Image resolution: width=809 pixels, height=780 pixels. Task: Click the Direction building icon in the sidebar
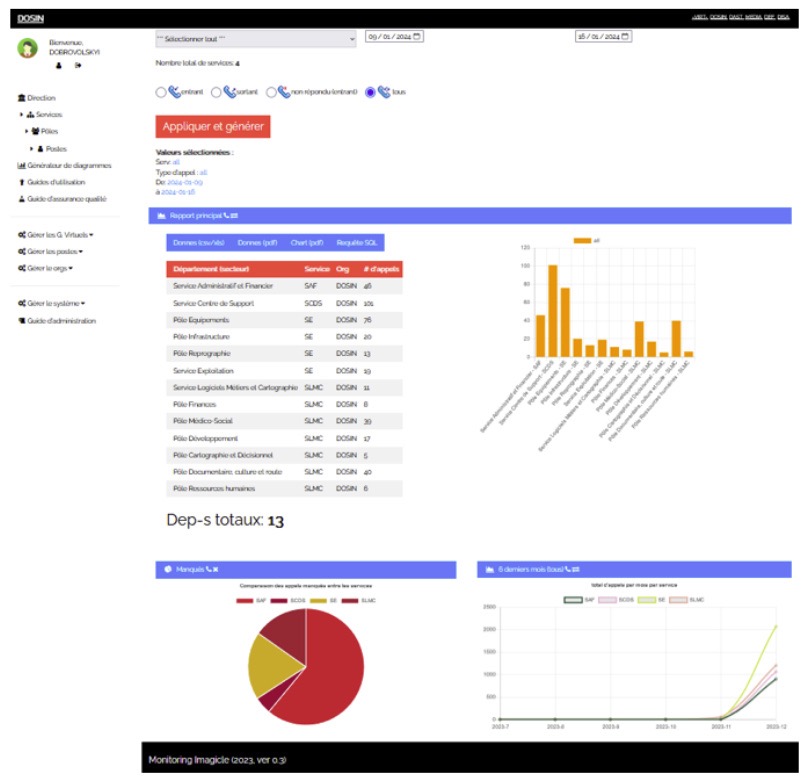pos(21,98)
